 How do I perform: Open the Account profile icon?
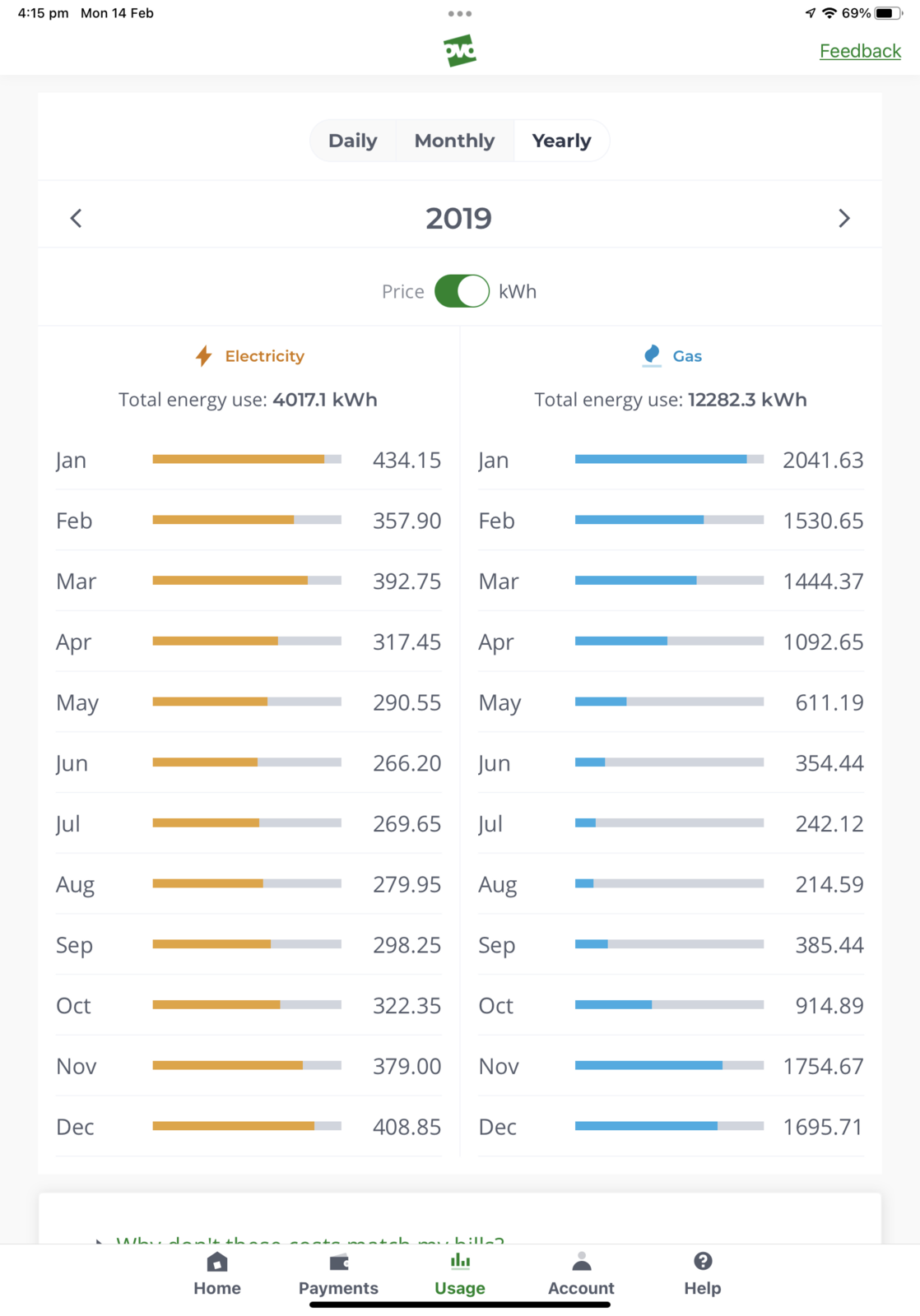[581, 1262]
